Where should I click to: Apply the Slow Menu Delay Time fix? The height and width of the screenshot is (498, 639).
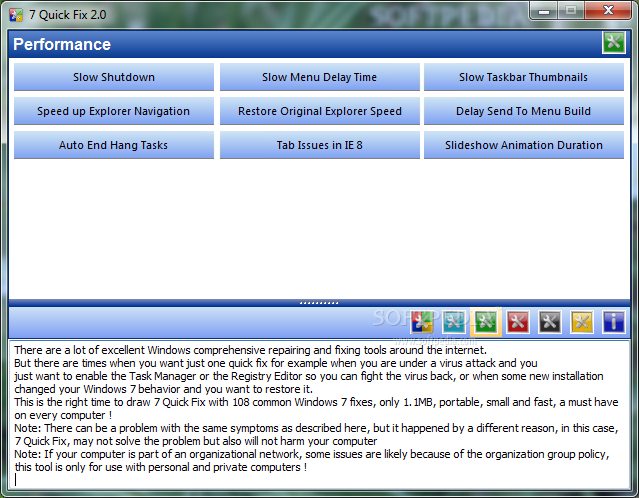click(320, 77)
